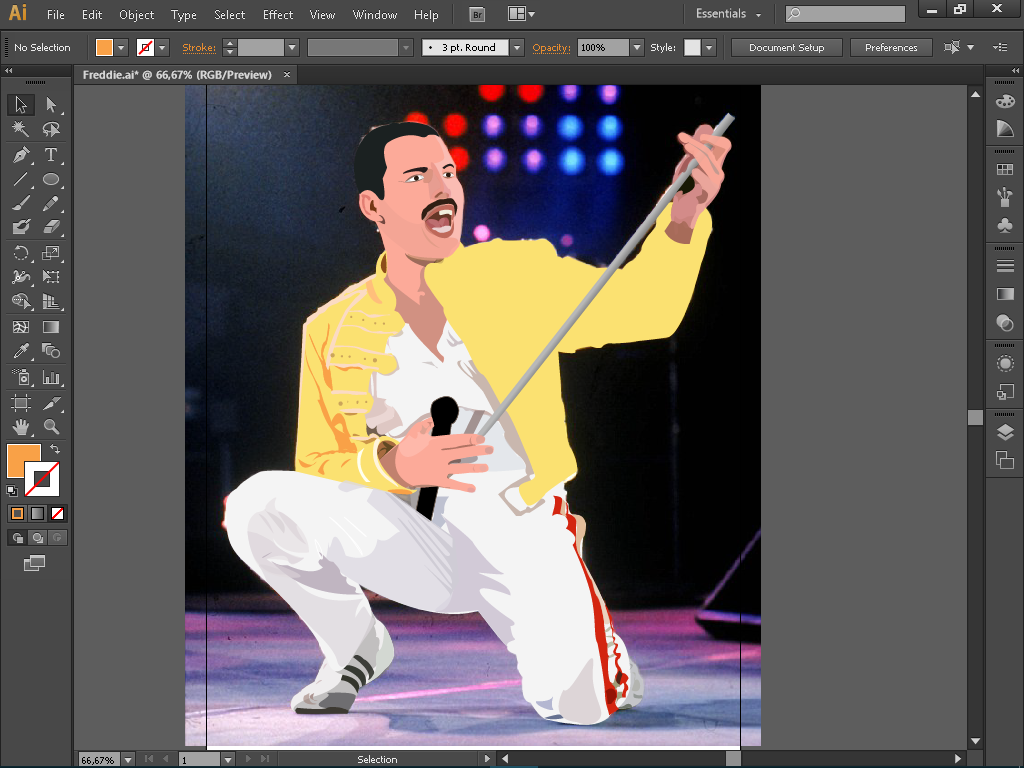
Task: Select the Pen tool
Action: click(x=20, y=155)
